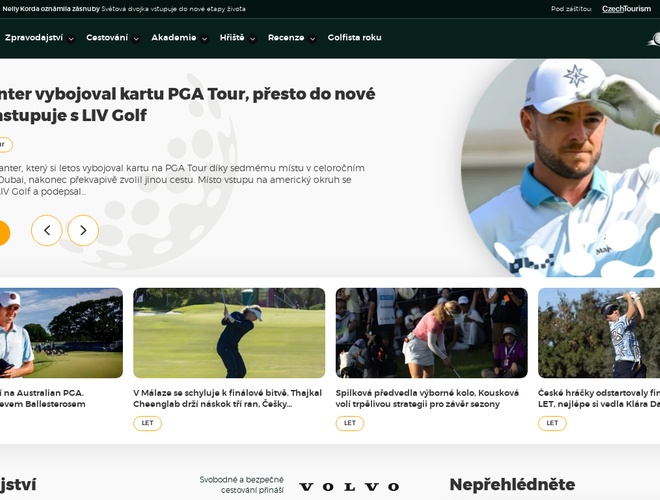
Task: Advance carousel with right arrow button
Action: [x=83, y=230]
